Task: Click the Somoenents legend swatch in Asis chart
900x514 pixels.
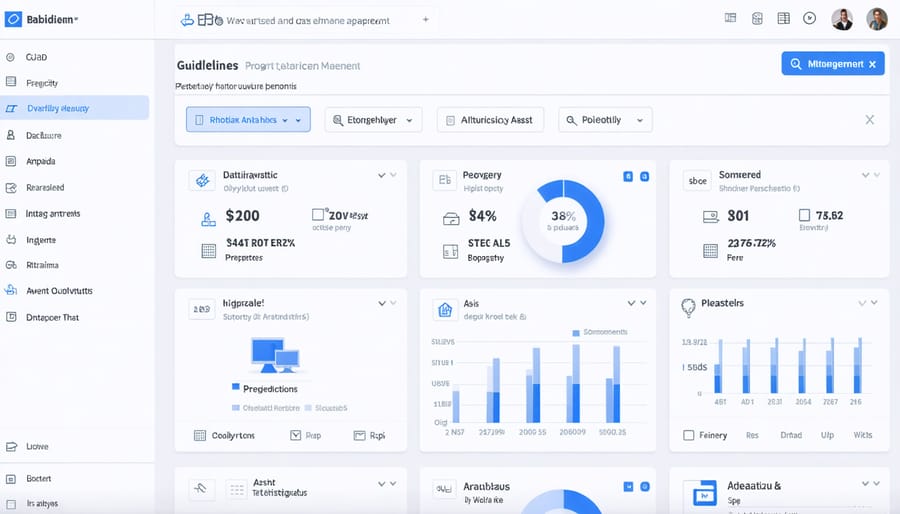Action: [576, 333]
